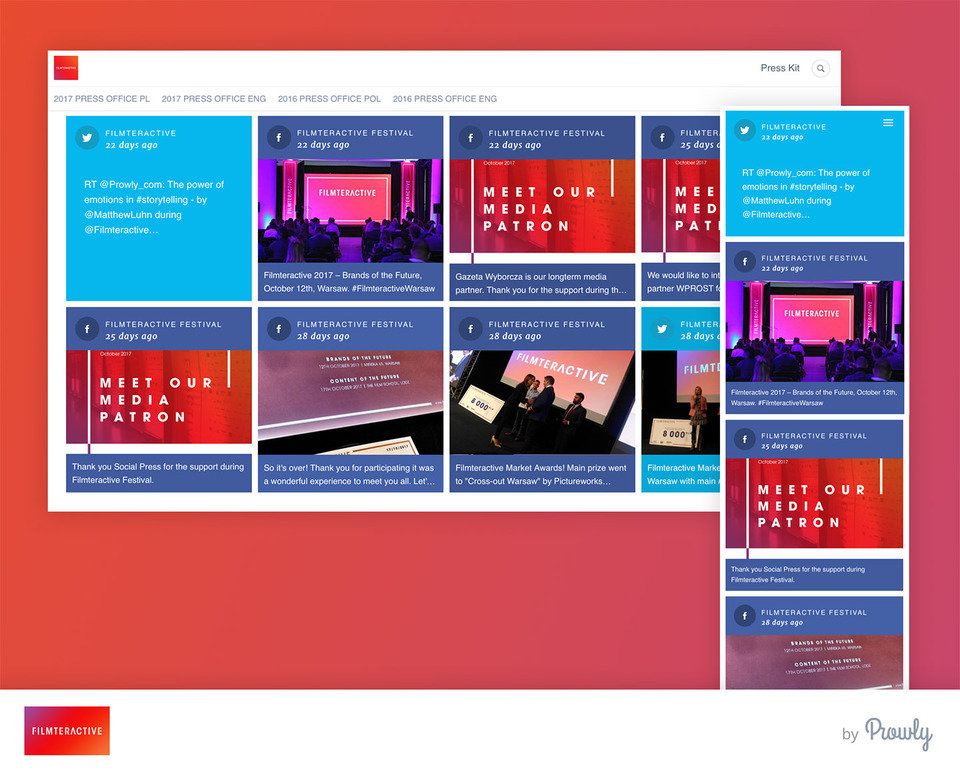Viewport: 960px width, 773px height.
Task: Click Twitter icon in the mobile preview tweet
Action: click(744, 131)
